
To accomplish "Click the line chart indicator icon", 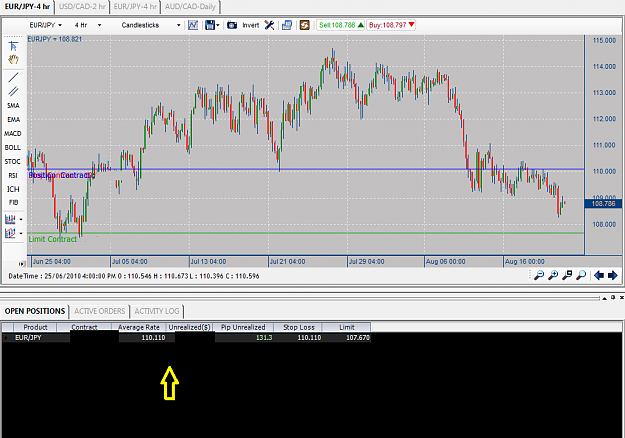I will [193, 25].
